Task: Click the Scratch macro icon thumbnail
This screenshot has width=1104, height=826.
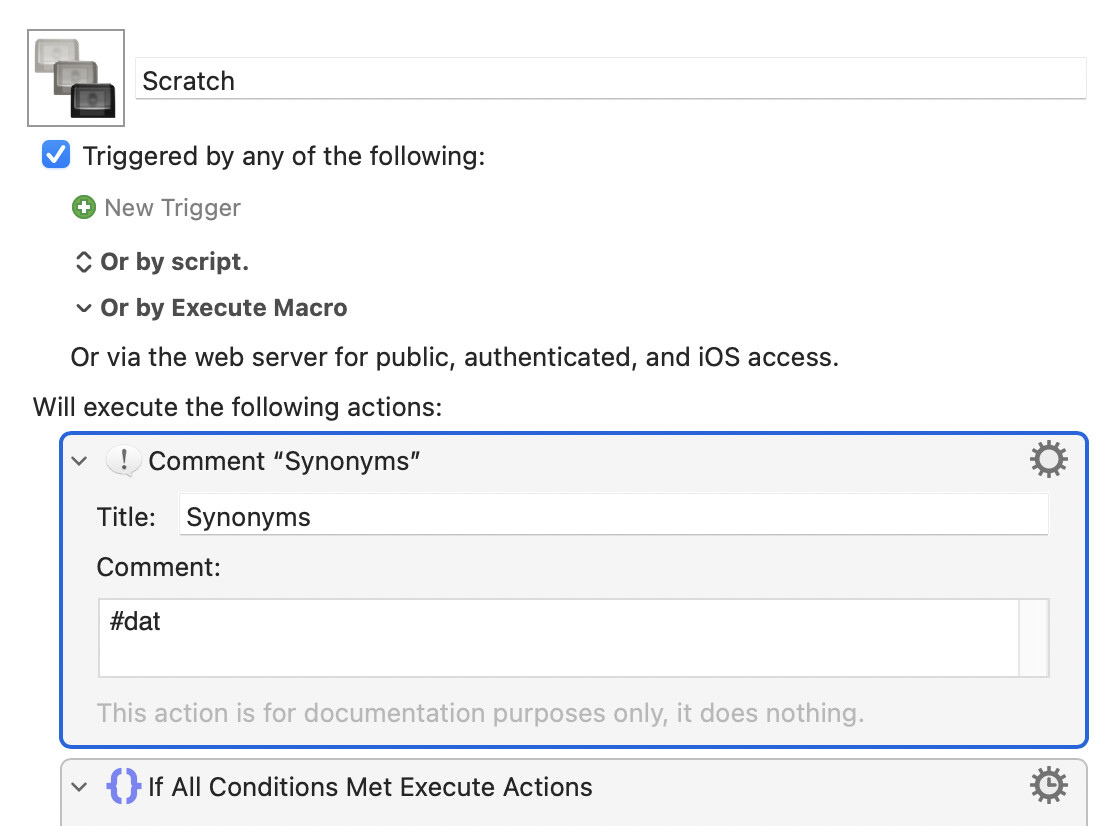Action: (x=76, y=78)
